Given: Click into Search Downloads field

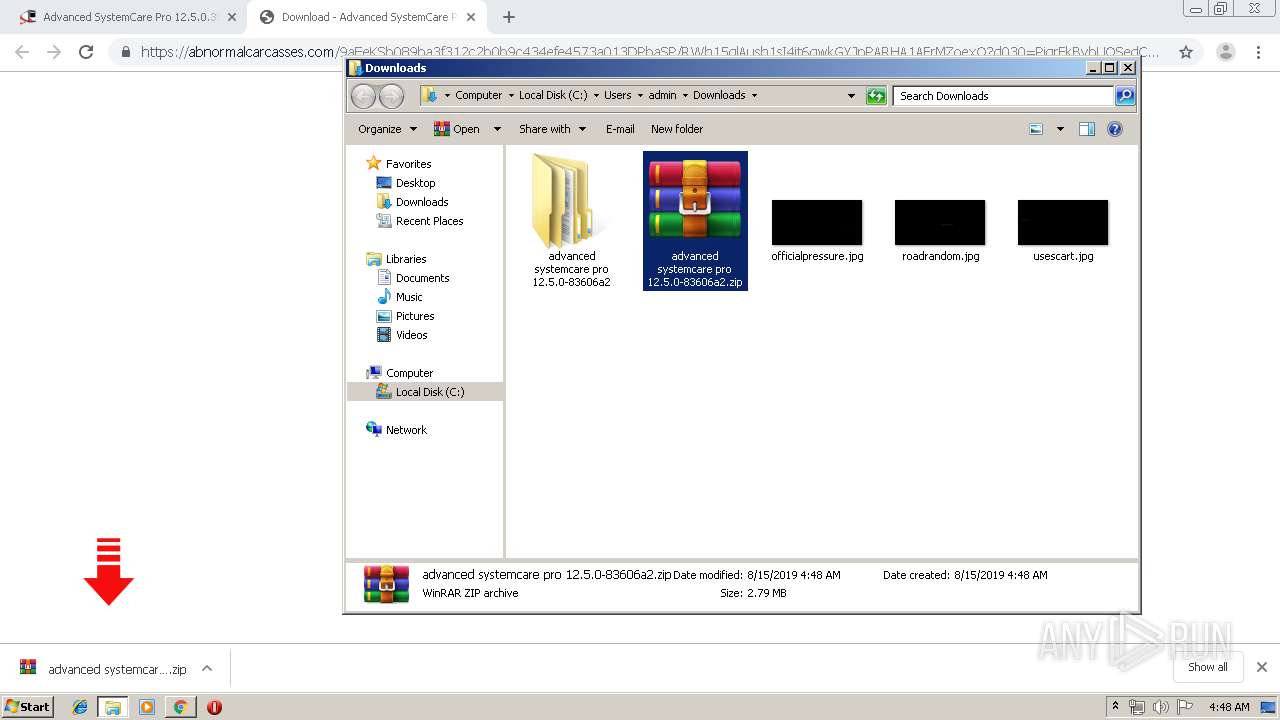Looking at the screenshot, I should (x=1003, y=96).
